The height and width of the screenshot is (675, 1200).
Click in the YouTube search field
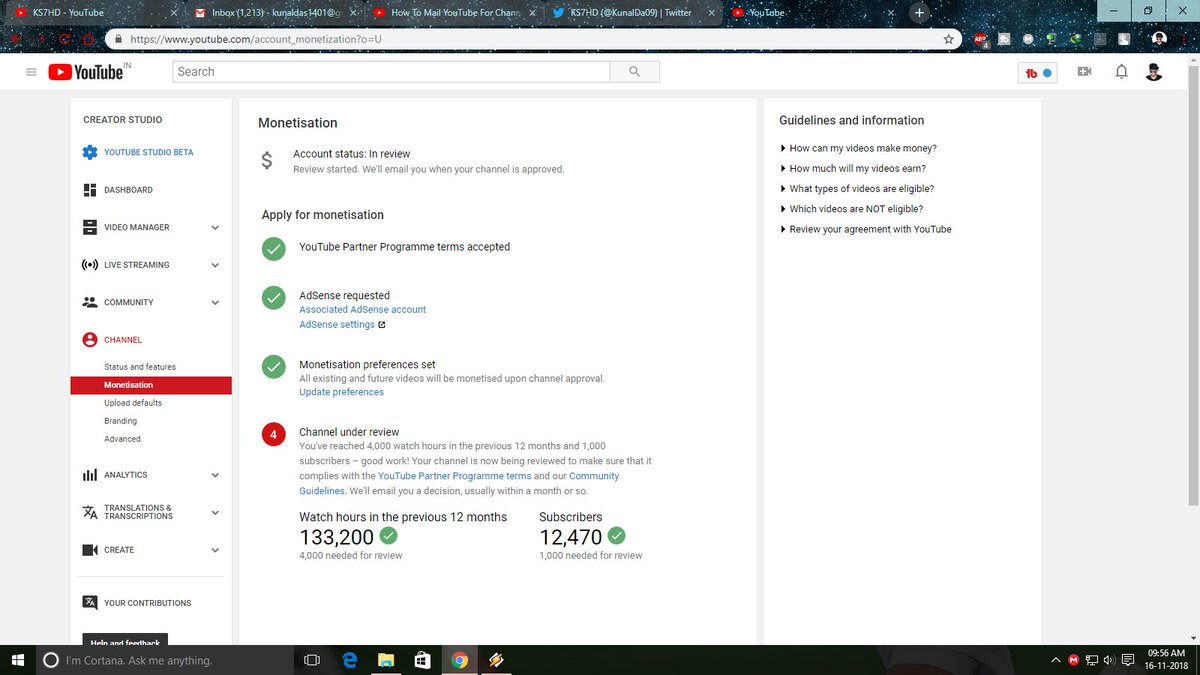391,72
